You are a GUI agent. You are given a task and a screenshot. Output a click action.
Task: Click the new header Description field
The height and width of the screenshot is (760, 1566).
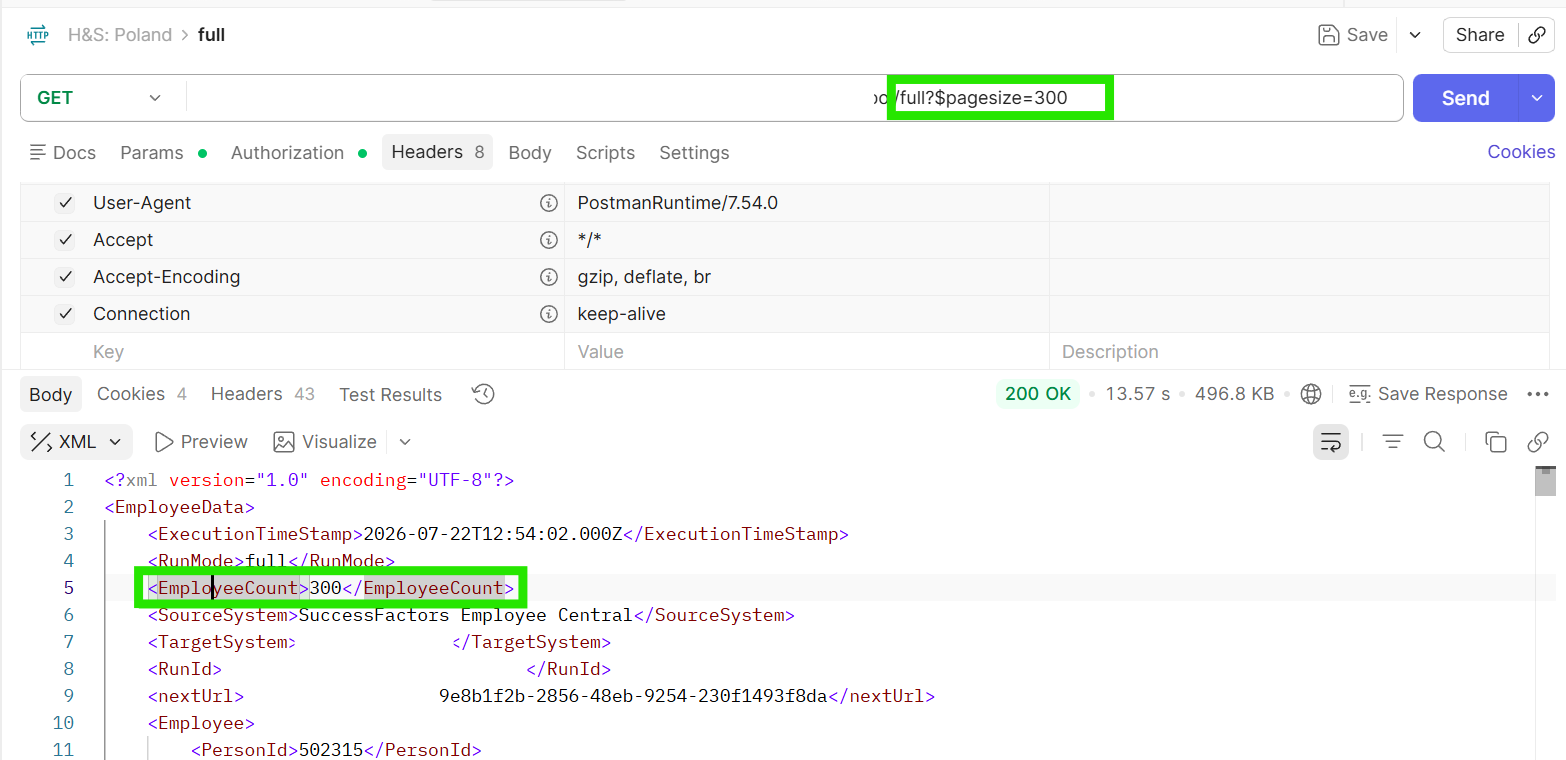(1299, 352)
